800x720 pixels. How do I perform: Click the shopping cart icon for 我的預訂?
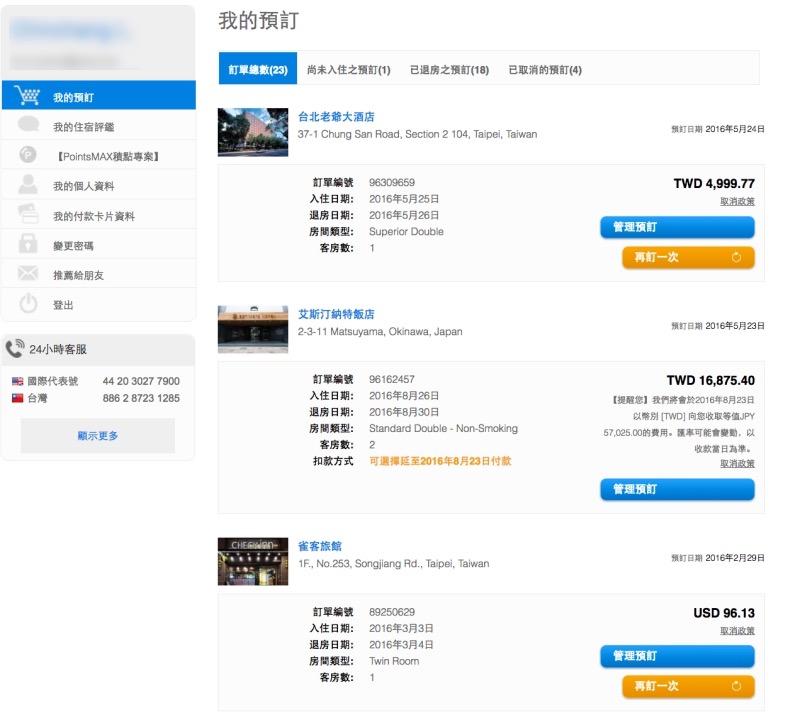coord(28,97)
